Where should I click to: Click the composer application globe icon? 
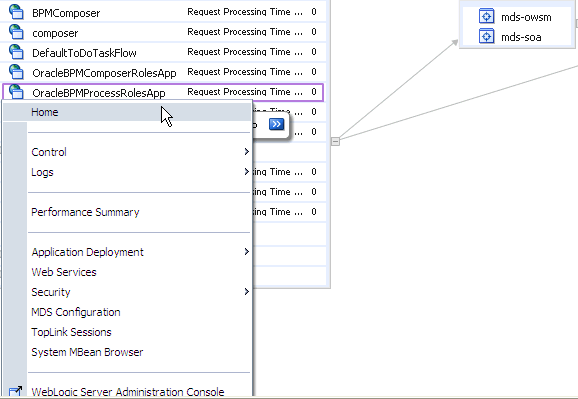coord(16,31)
